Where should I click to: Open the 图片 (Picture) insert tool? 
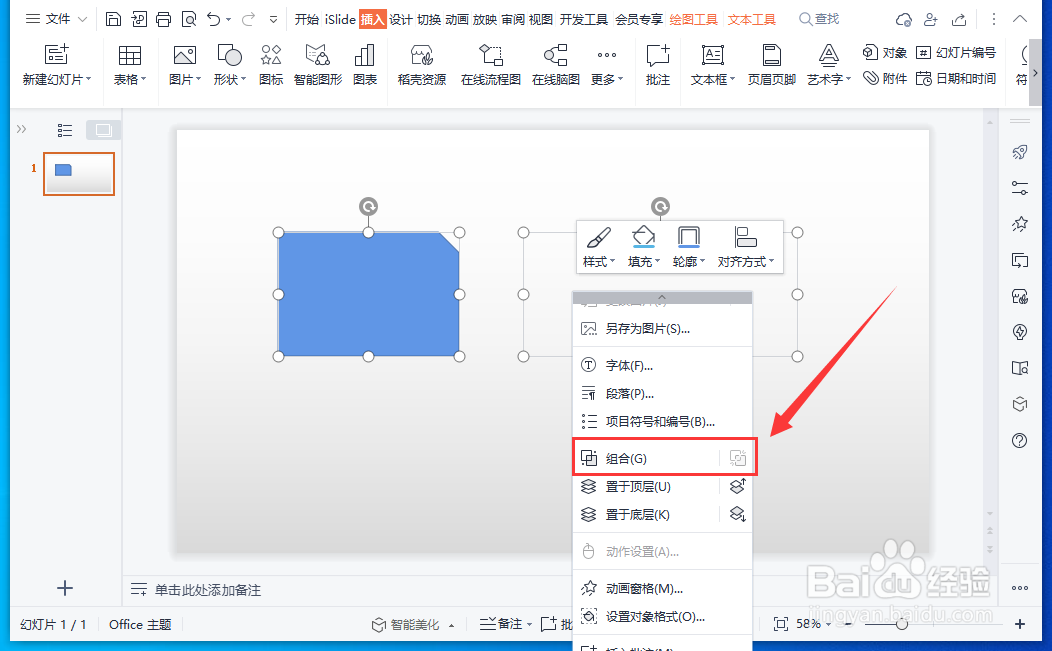(x=185, y=65)
